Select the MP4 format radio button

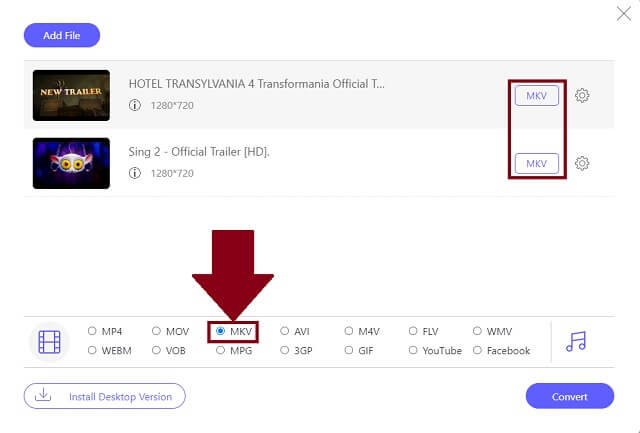(92, 331)
